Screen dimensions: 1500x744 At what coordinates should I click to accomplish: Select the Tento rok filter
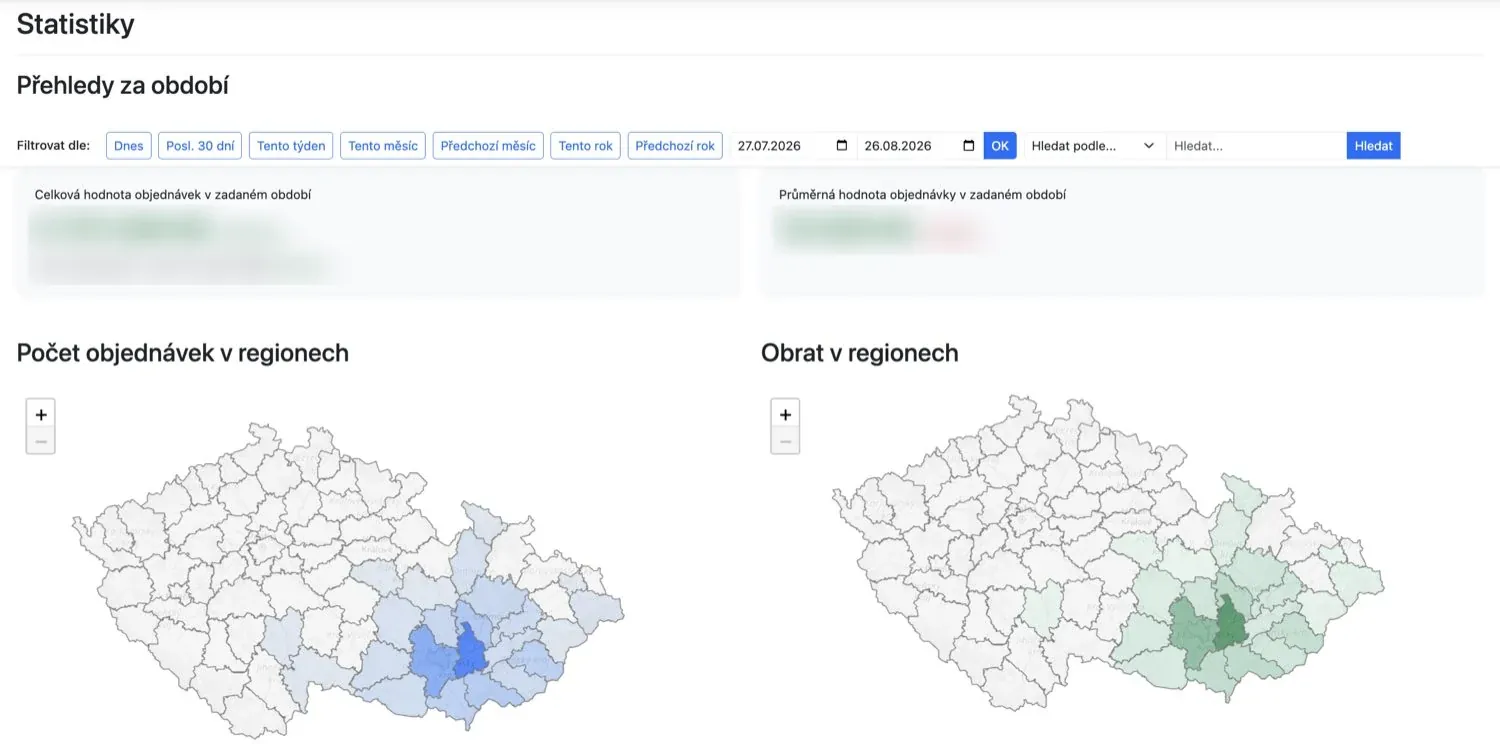[x=586, y=146]
